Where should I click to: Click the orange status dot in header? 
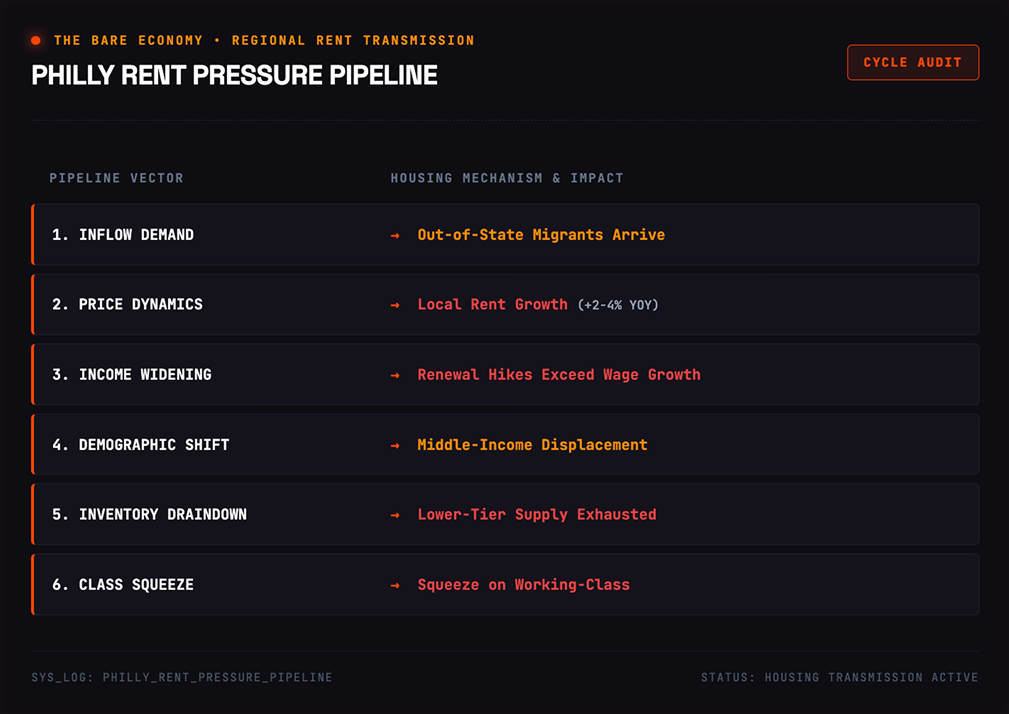36,41
